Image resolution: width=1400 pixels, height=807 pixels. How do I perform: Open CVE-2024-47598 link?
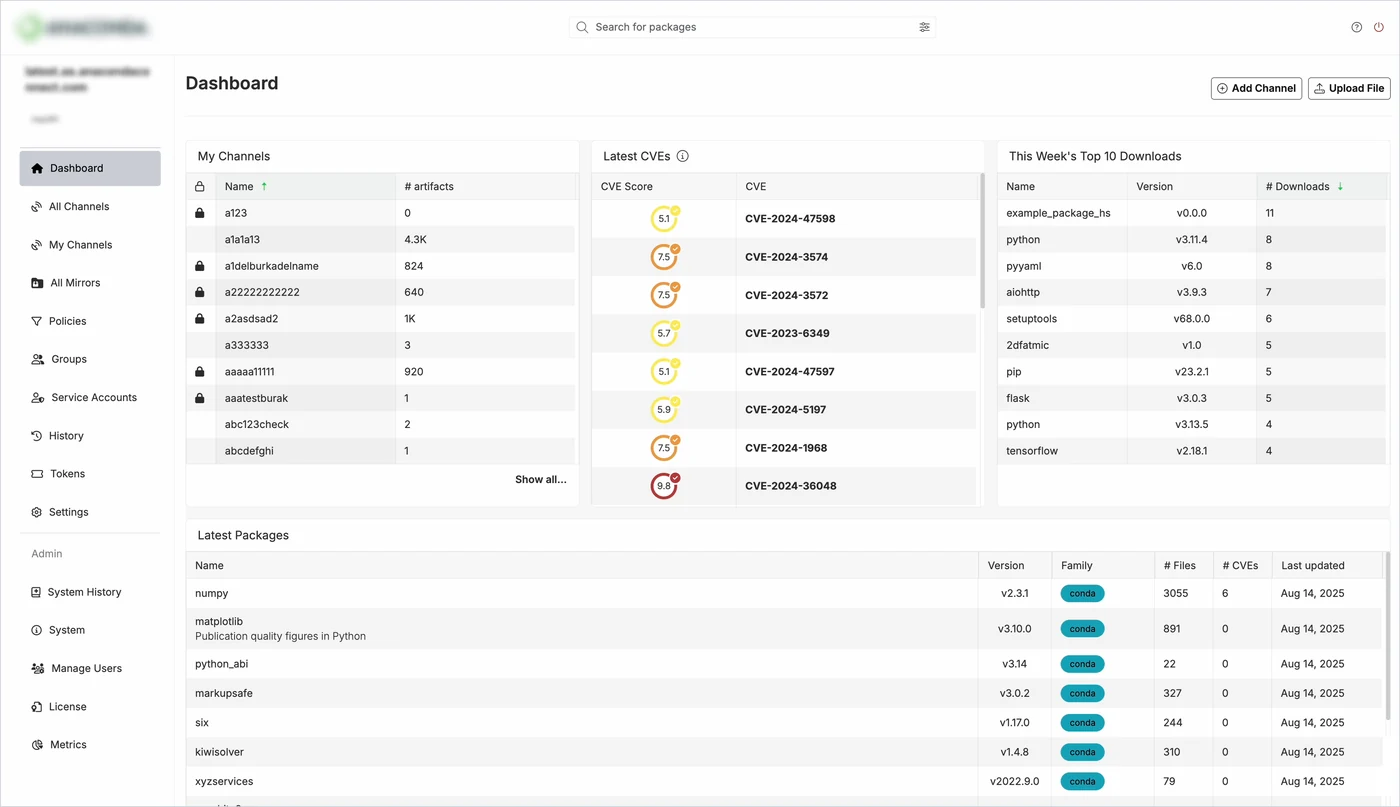(x=790, y=219)
